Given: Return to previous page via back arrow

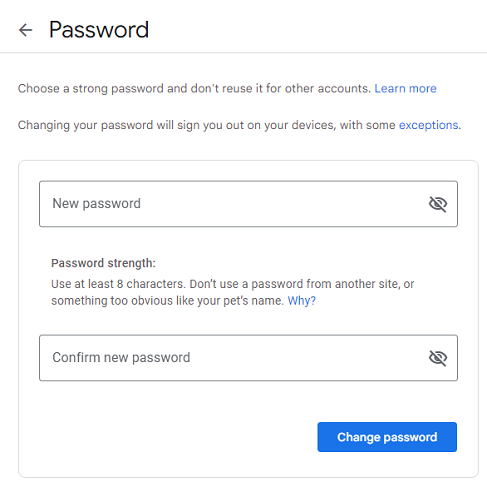Looking at the screenshot, I should [25, 30].
